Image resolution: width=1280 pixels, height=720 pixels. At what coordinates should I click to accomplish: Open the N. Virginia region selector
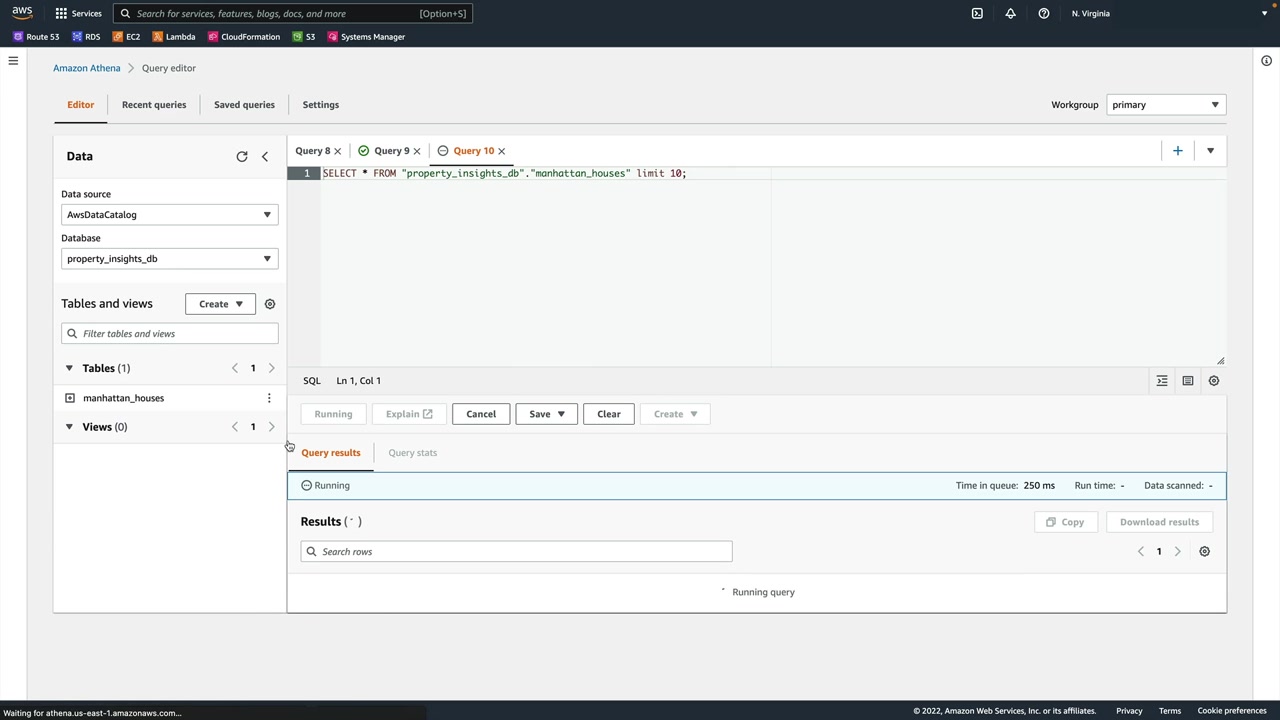[x=1090, y=13]
